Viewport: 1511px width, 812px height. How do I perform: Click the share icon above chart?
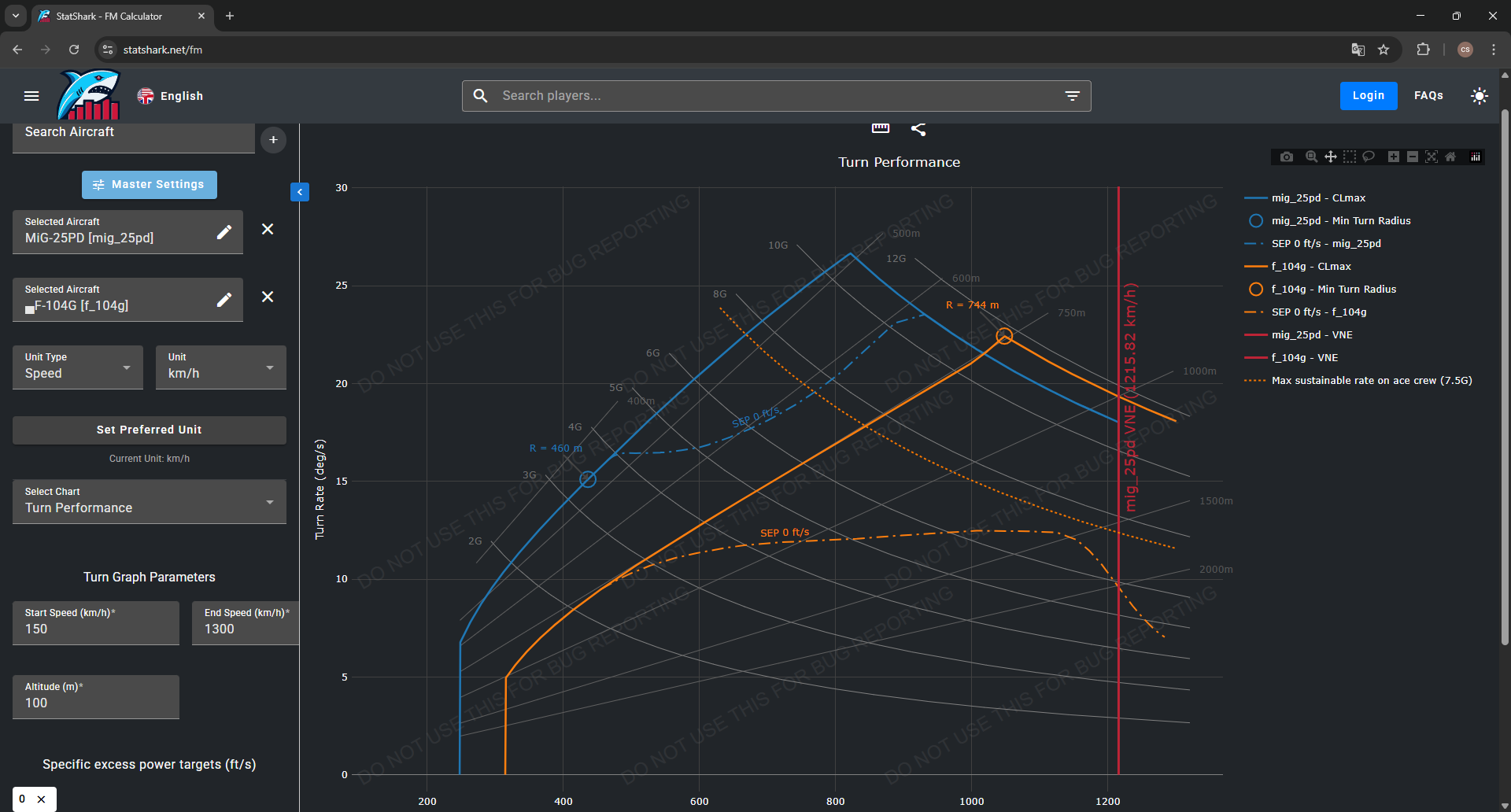[918, 129]
